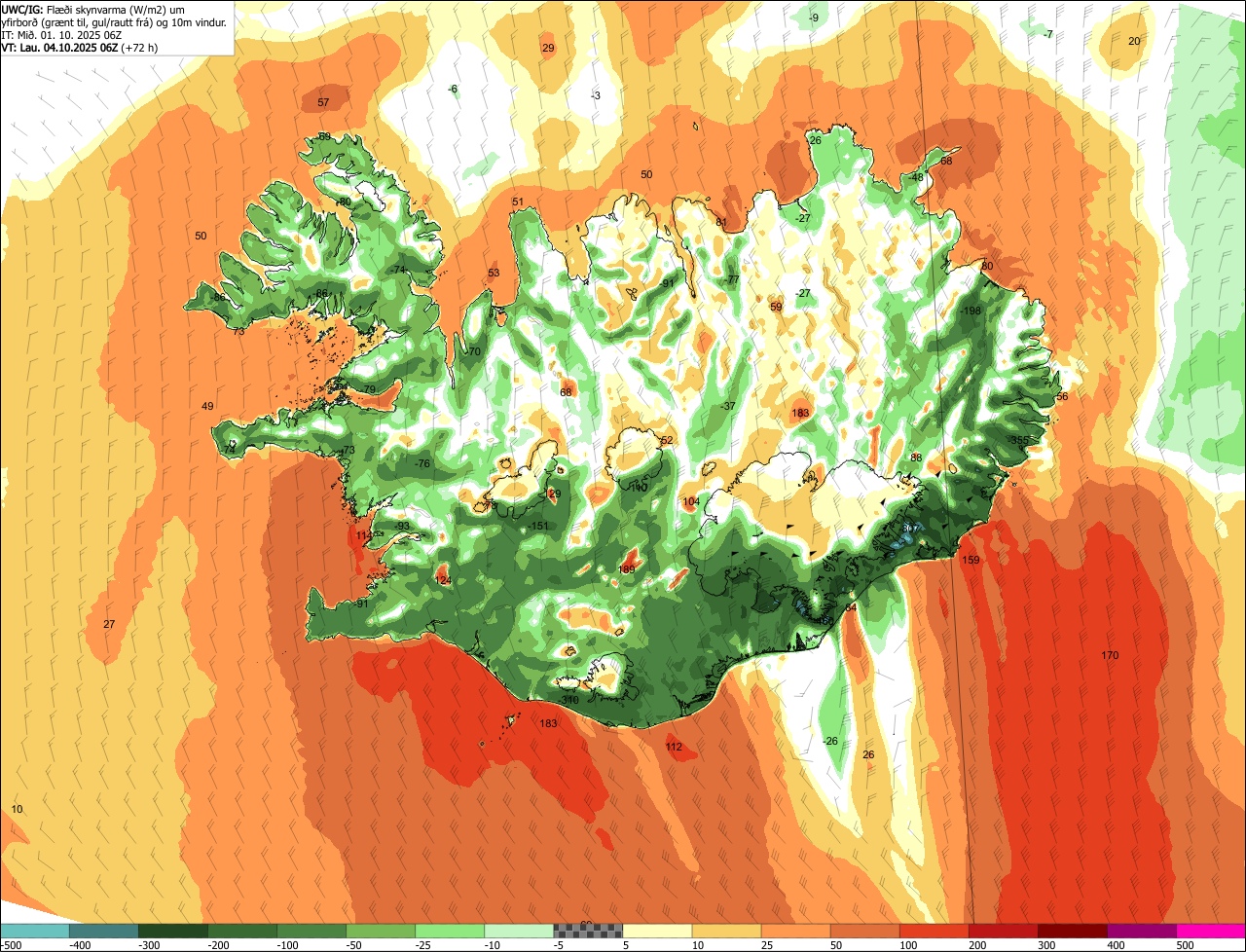
Task: Select the map value -37
Action: (x=728, y=406)
